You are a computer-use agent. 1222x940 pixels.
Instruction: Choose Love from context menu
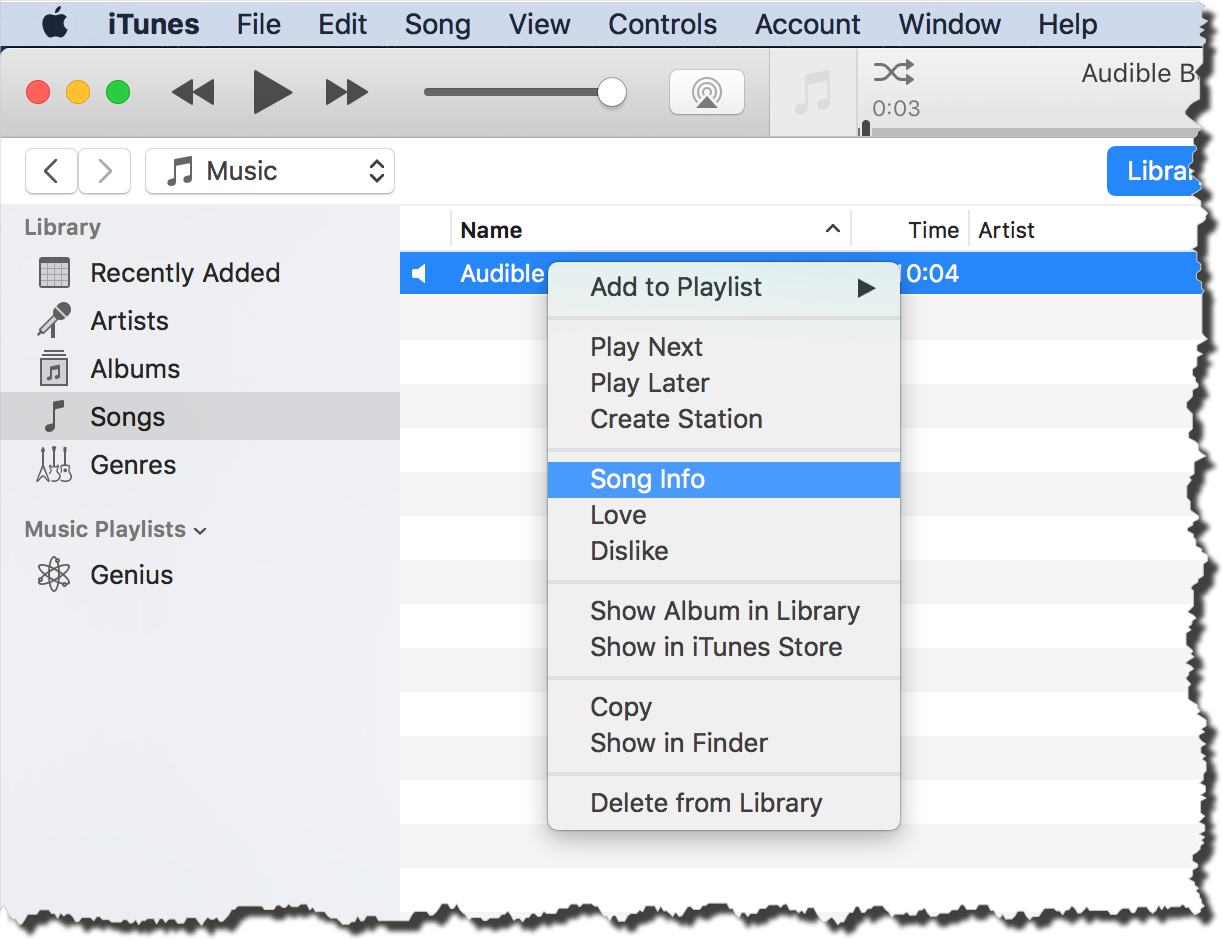724,515
